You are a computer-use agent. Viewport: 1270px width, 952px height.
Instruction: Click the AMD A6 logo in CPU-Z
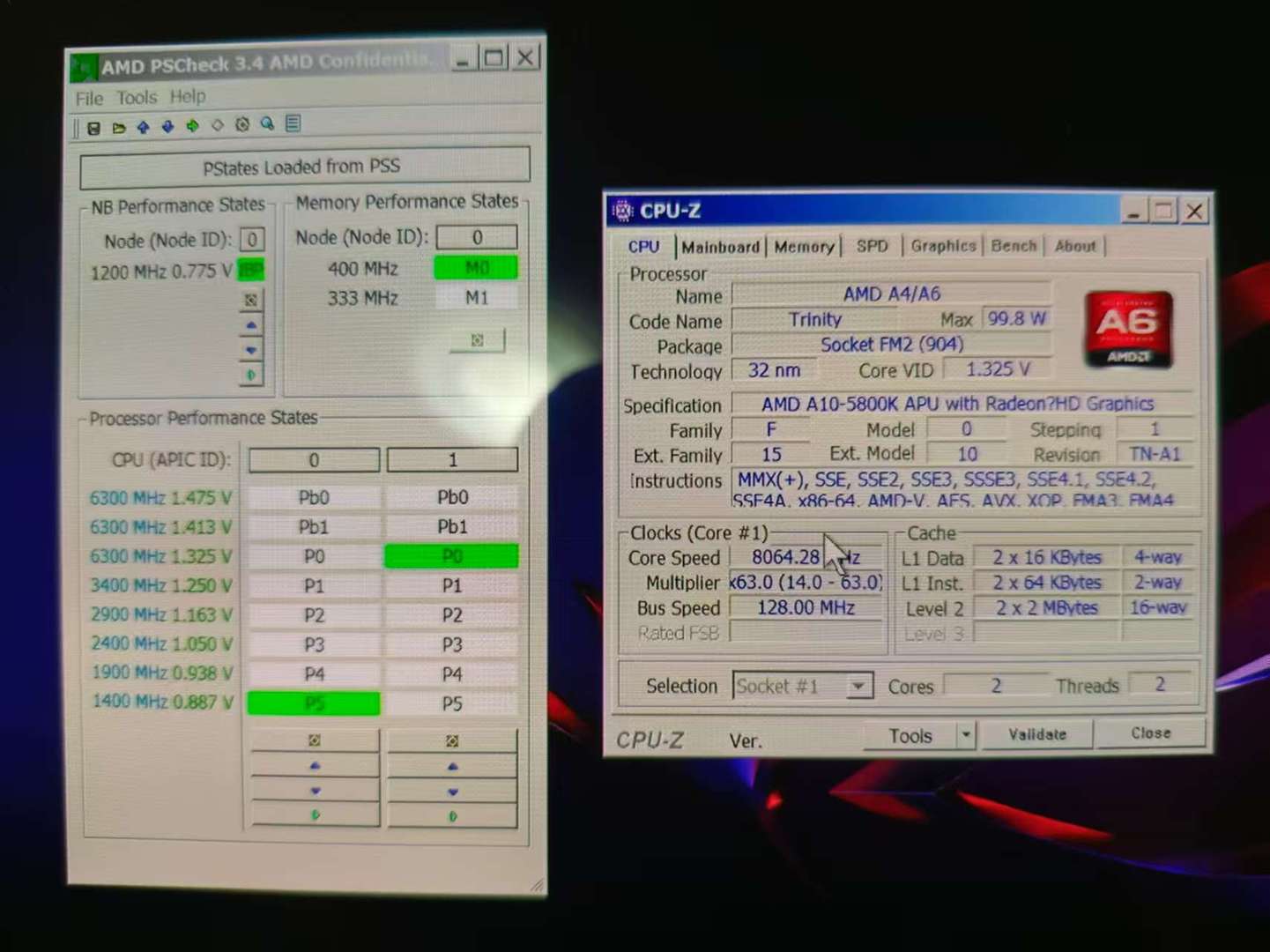point(1128,330)
